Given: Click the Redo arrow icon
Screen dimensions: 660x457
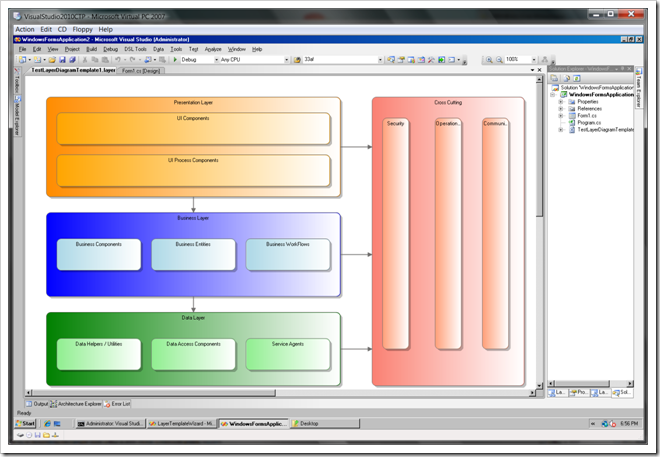Looking at the screenshot, I should [132, 60].
